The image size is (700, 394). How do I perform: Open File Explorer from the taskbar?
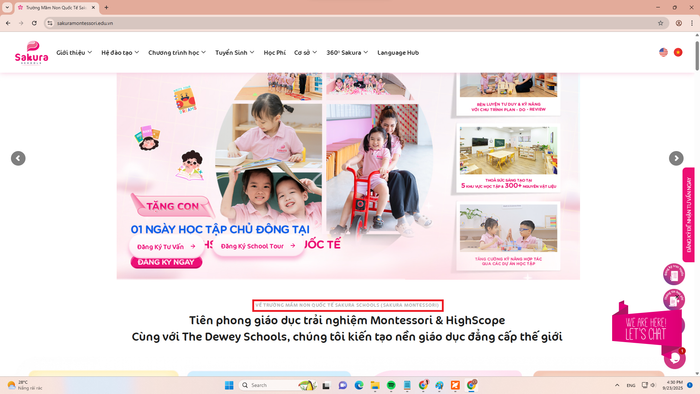(x=375, y=385)
